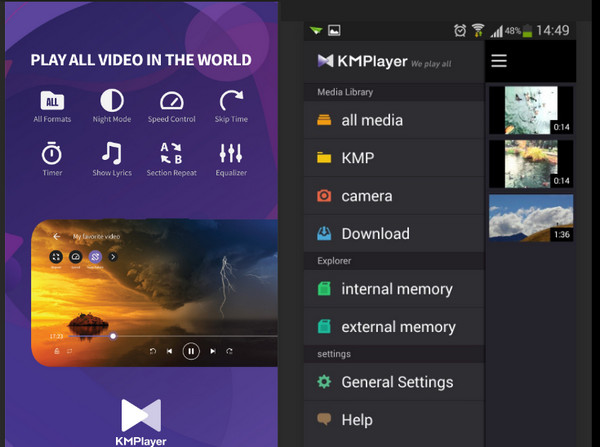
Task: Rewind using the counter-clockwise arrow button
Action: tap(153, 351)
